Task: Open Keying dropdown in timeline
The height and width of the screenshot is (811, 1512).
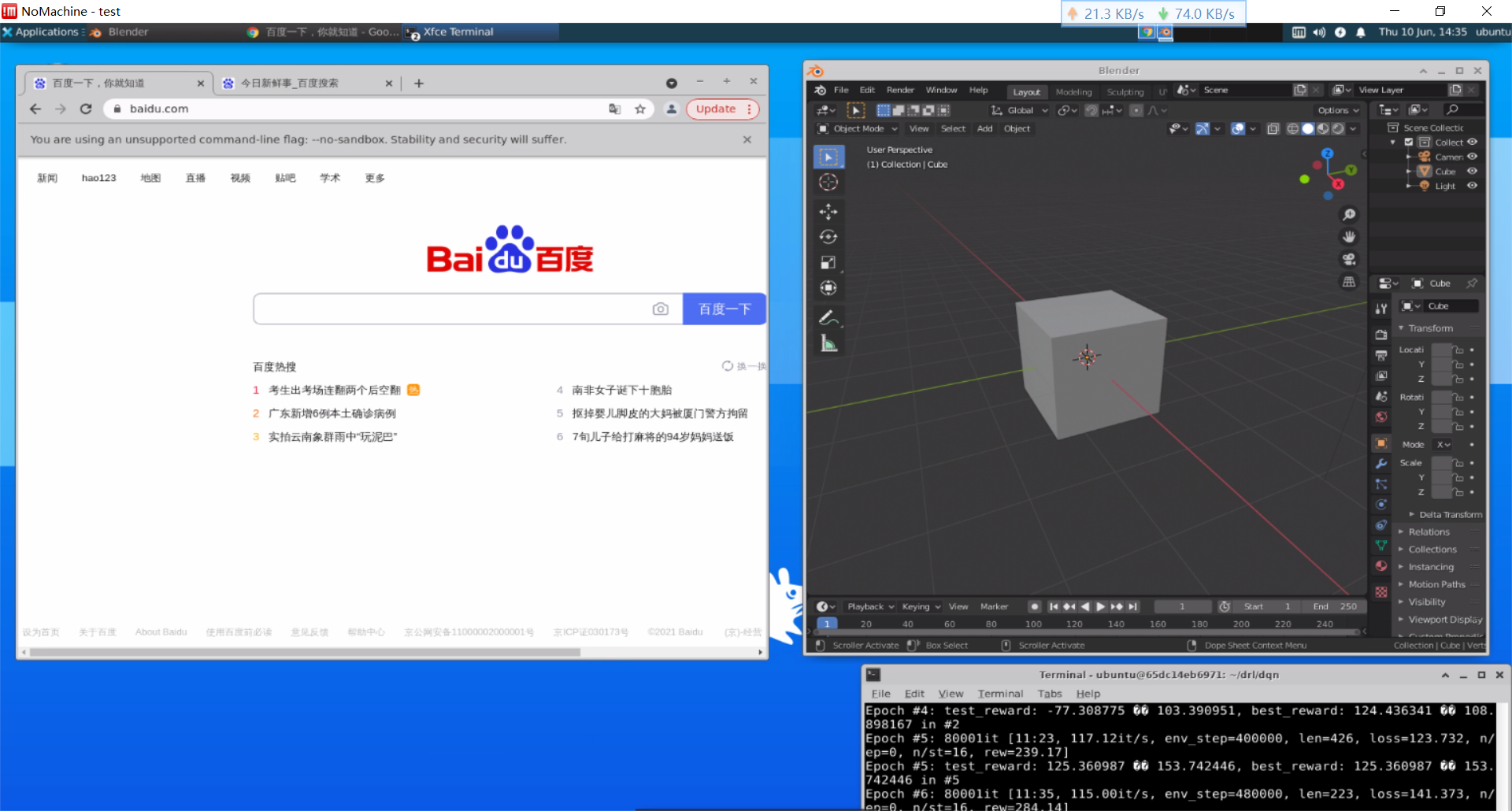Action: (x=921, y=607)
